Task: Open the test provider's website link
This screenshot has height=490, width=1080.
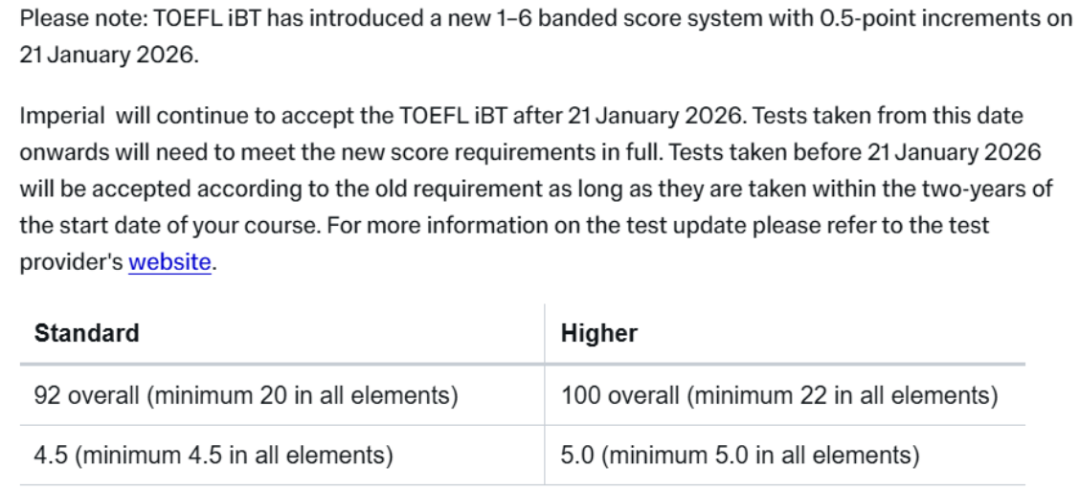Action: (170, 263)
